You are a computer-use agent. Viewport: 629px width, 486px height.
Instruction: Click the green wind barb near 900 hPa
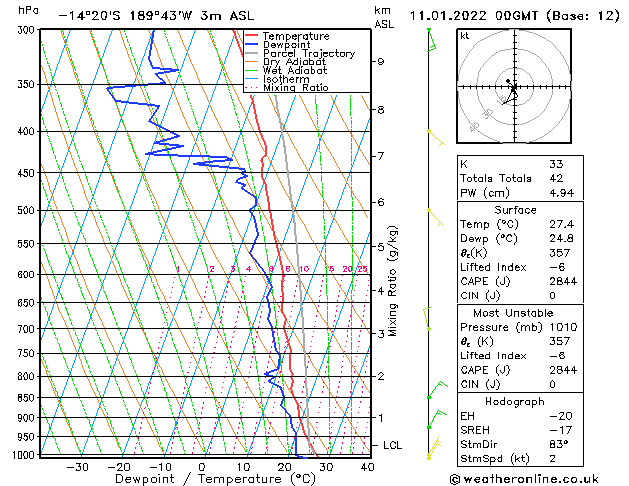[437, 419]
